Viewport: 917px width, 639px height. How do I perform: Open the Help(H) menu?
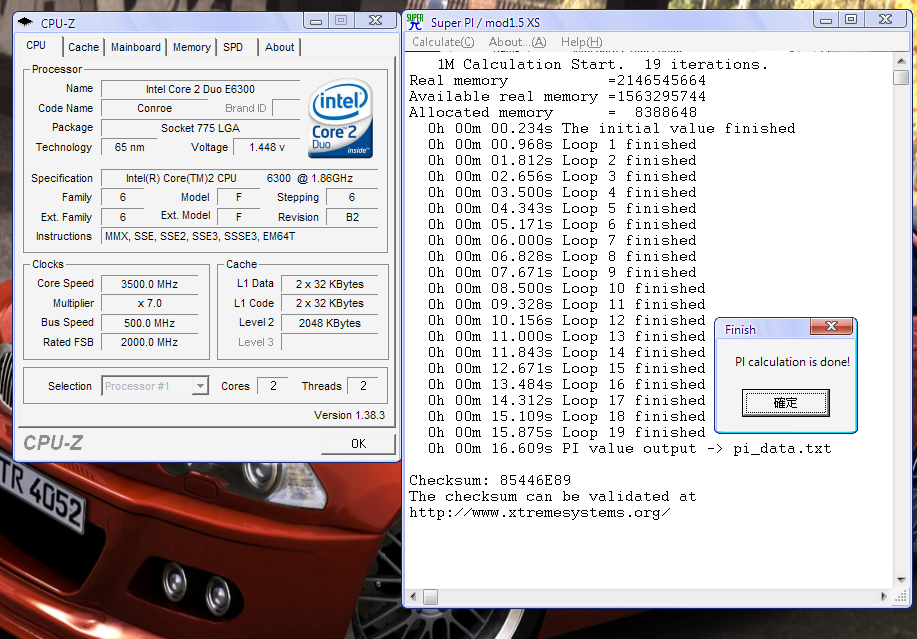(581, 42)
